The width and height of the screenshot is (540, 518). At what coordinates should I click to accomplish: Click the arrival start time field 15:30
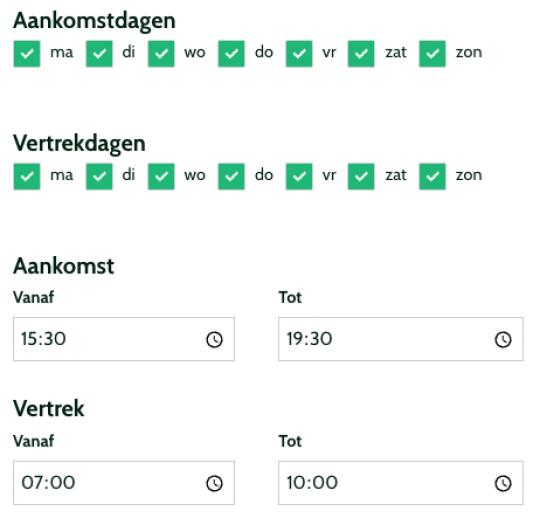[124, 339]
